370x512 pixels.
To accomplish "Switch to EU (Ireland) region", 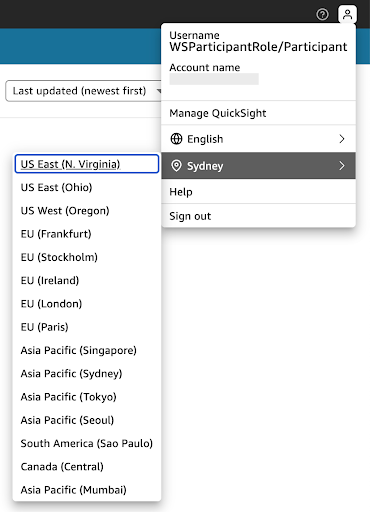I will (x=87, y=280).
